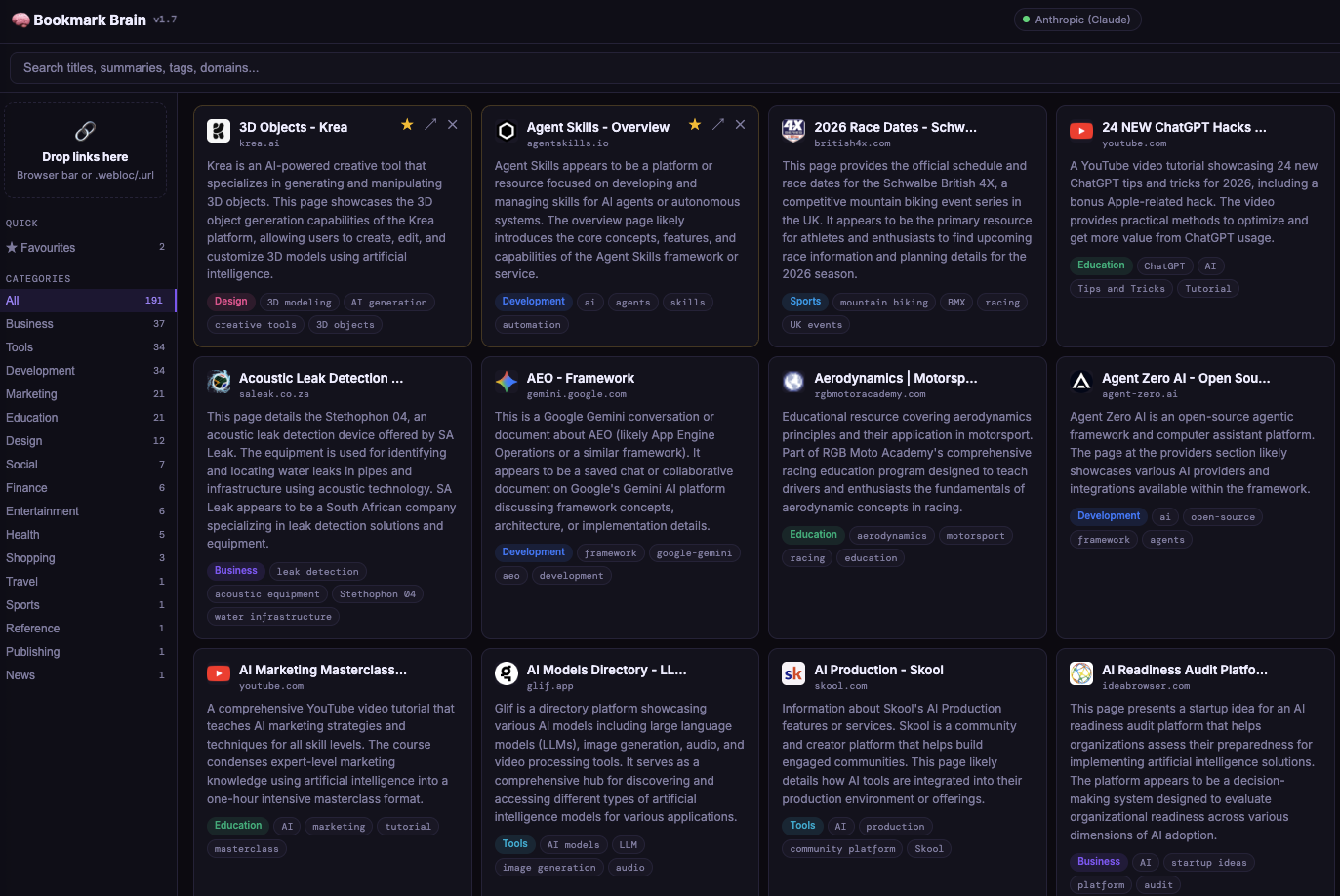Click the Tools pill on AI Models Directory card
The width and height of the screenshot is (1340, 896).
coord(514,844)
